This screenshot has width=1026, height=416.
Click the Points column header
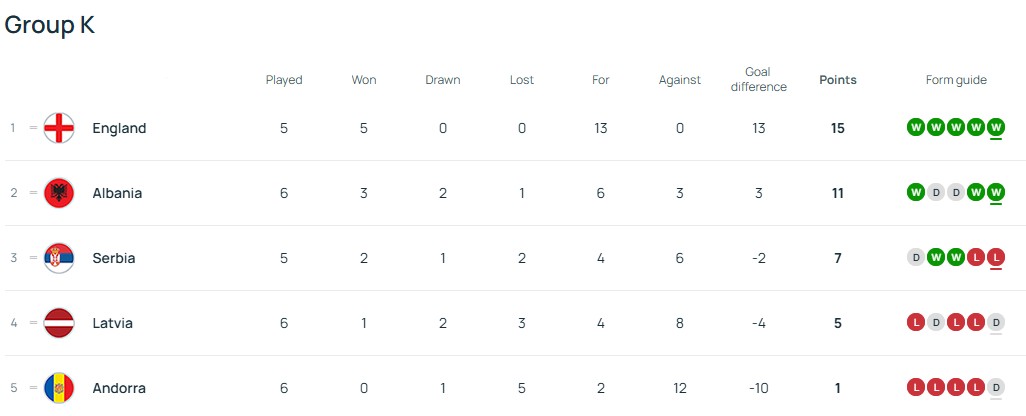pyautogui.click(x=837, y=80)
